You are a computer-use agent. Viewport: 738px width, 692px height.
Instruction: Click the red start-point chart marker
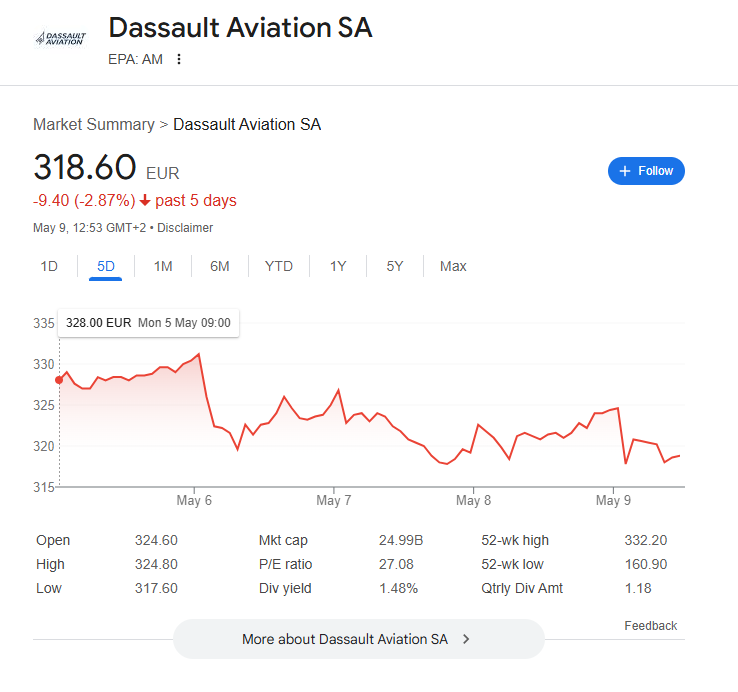click(x=59, y=380)
